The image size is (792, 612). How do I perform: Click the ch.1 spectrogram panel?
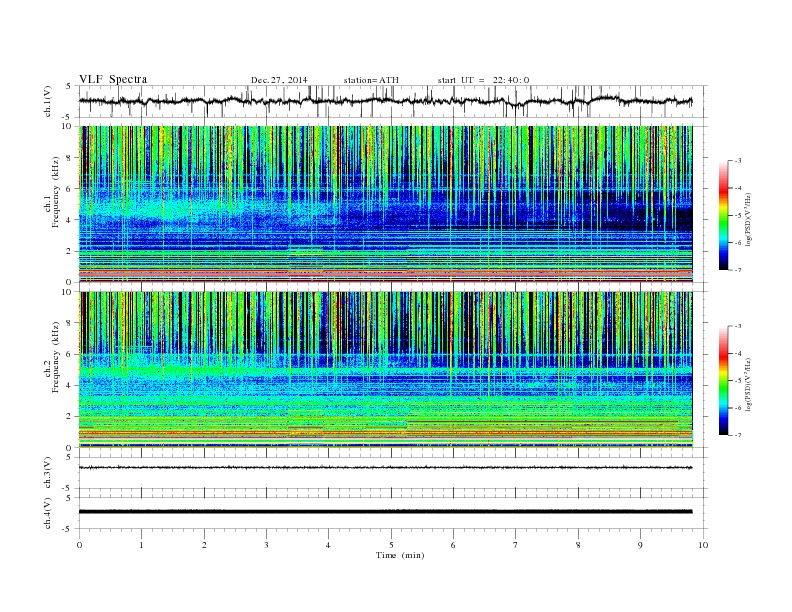click(x=385, y=204)
